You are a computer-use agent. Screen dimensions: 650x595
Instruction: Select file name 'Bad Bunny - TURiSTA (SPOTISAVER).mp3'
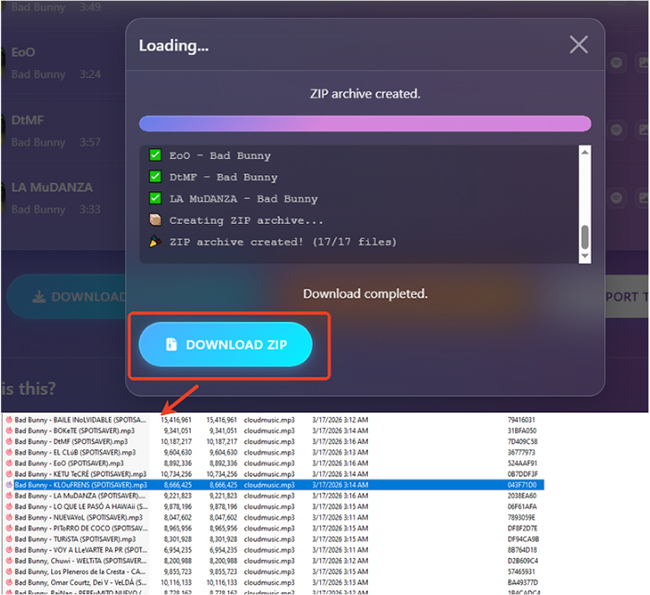click(75, 539)
